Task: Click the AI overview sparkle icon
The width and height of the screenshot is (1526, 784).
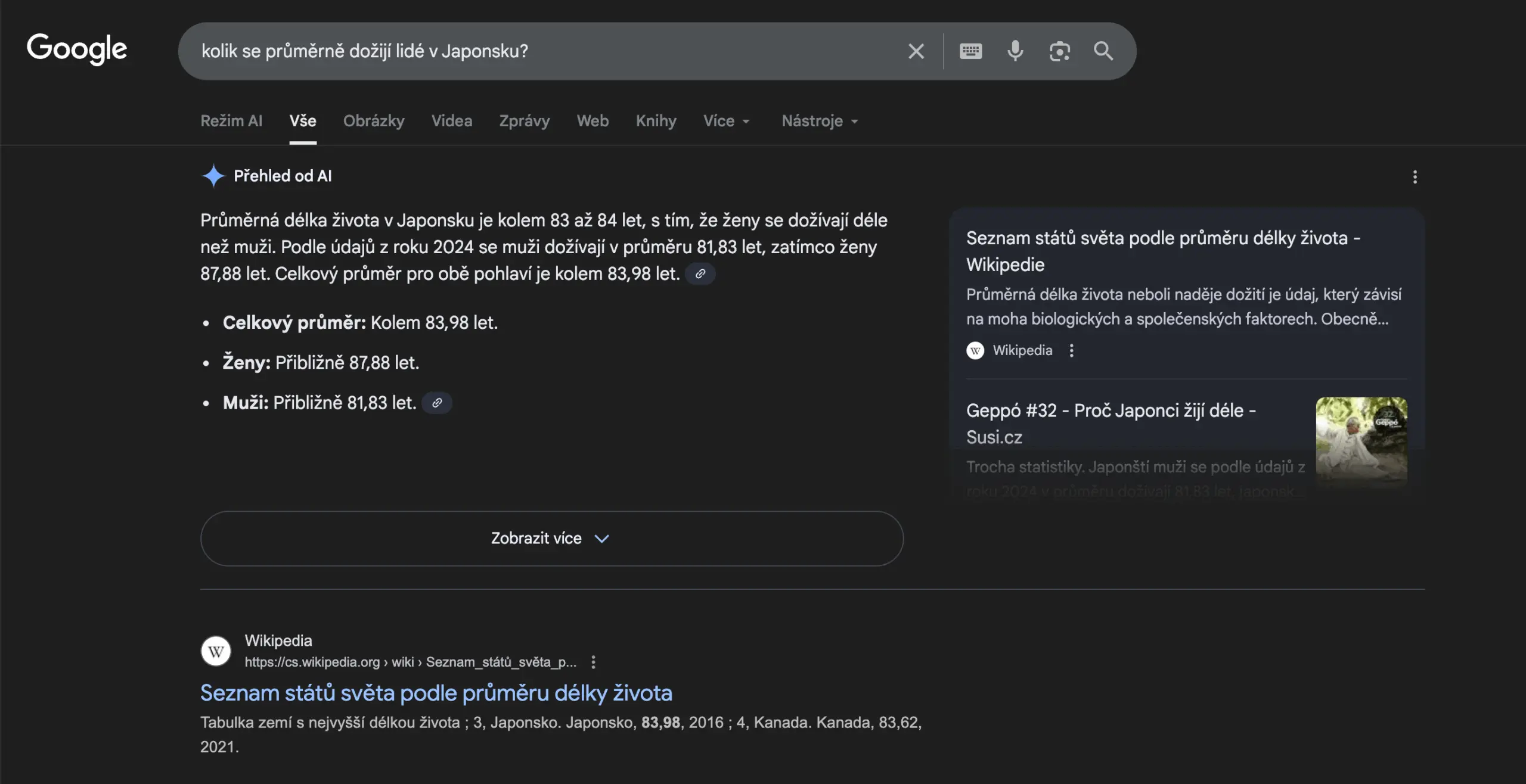Action: pyautogui.click(x=213, y=175)
